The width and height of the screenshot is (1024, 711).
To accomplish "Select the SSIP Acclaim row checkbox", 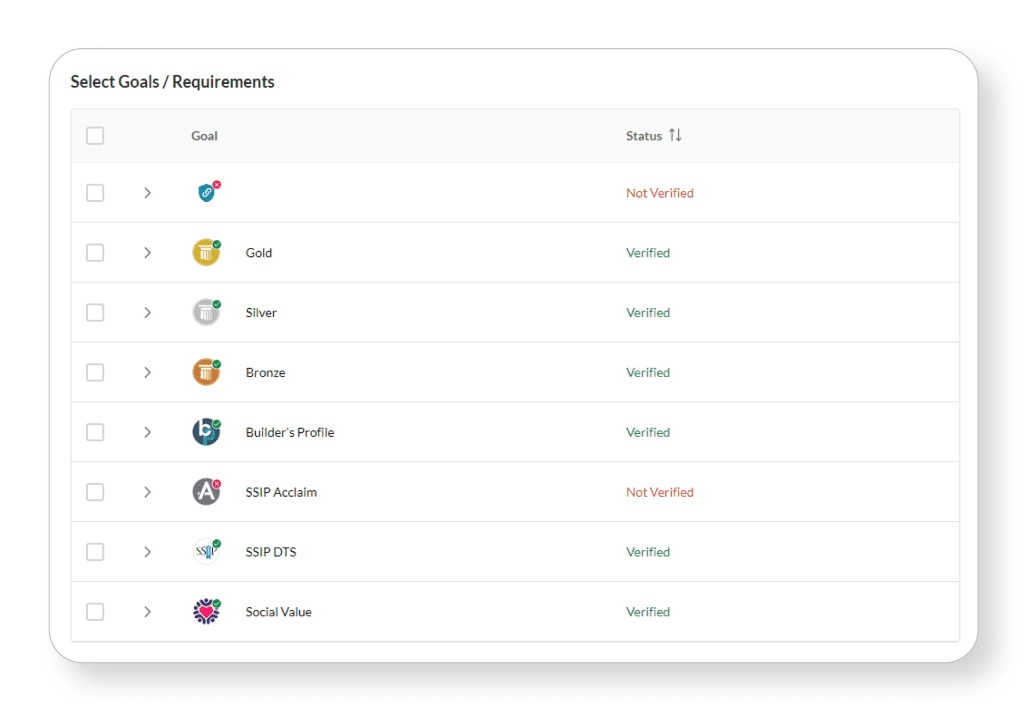I will point(95,492).
